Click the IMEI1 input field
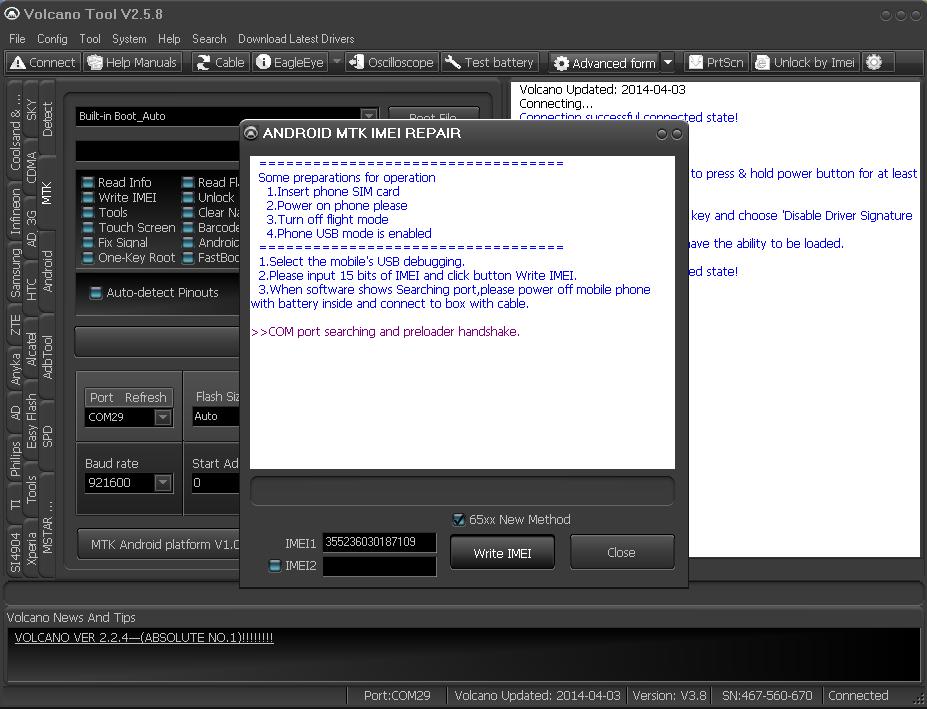This screenshot has width=927, height=709. (x=379, y=542)
